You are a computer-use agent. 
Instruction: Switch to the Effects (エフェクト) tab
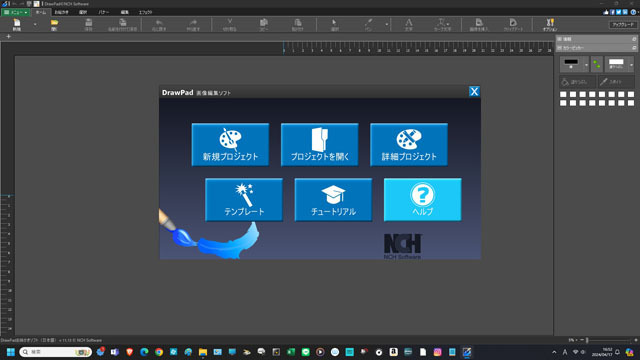(145, 12)
